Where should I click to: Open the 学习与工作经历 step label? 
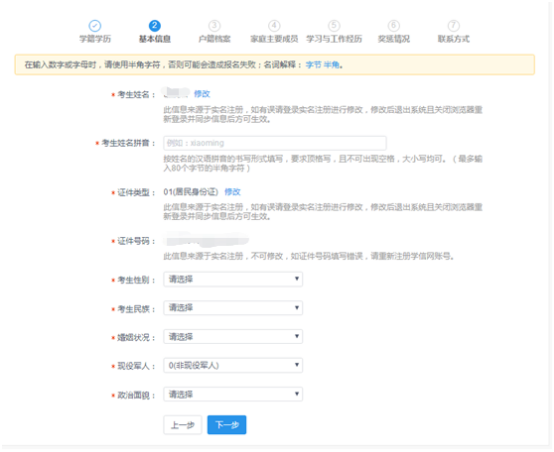pyautogui.click(x=334, y=39)
